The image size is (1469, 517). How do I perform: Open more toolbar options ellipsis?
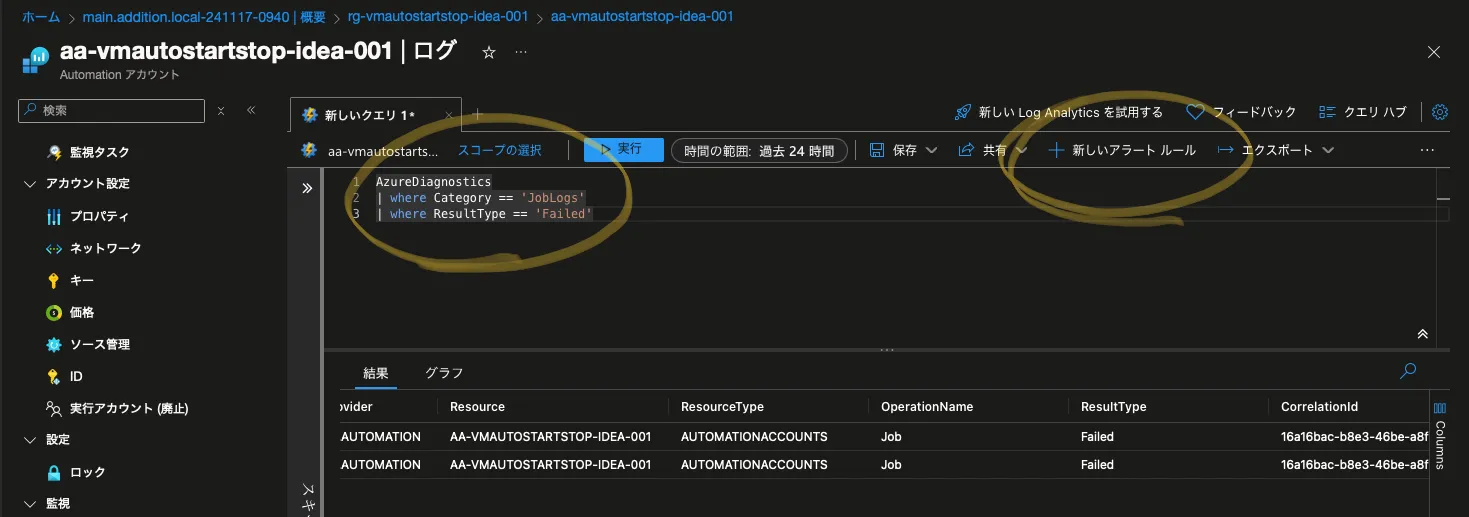tap(1427, 150)
